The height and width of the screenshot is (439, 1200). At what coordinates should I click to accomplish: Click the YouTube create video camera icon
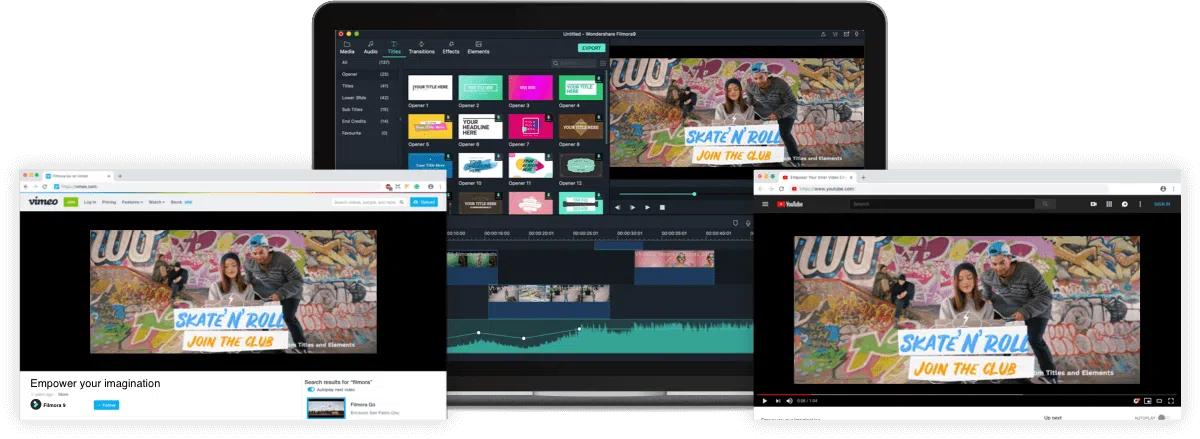pos(1093,204)
